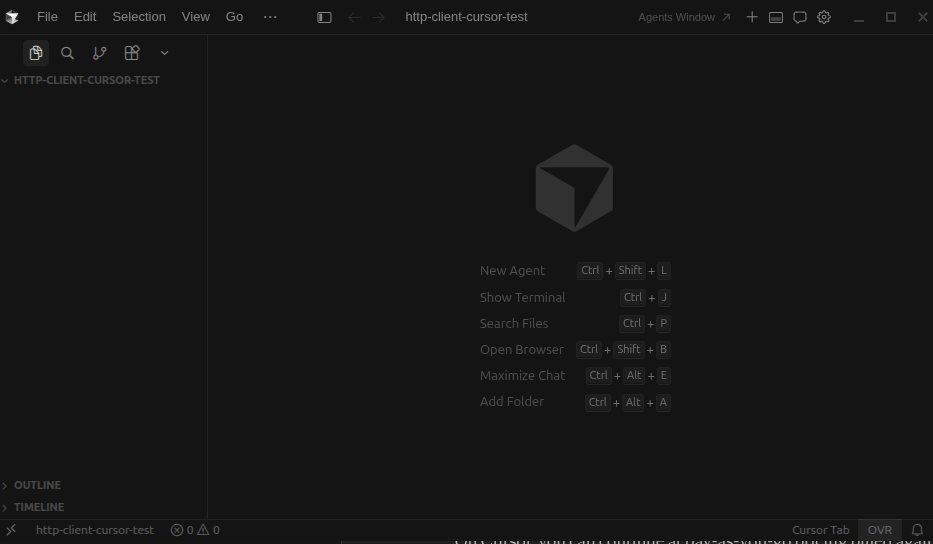The image size is (933, 544).
Task: Toggle OVR overtype mode indicator
Action: [x=879, y=530]
